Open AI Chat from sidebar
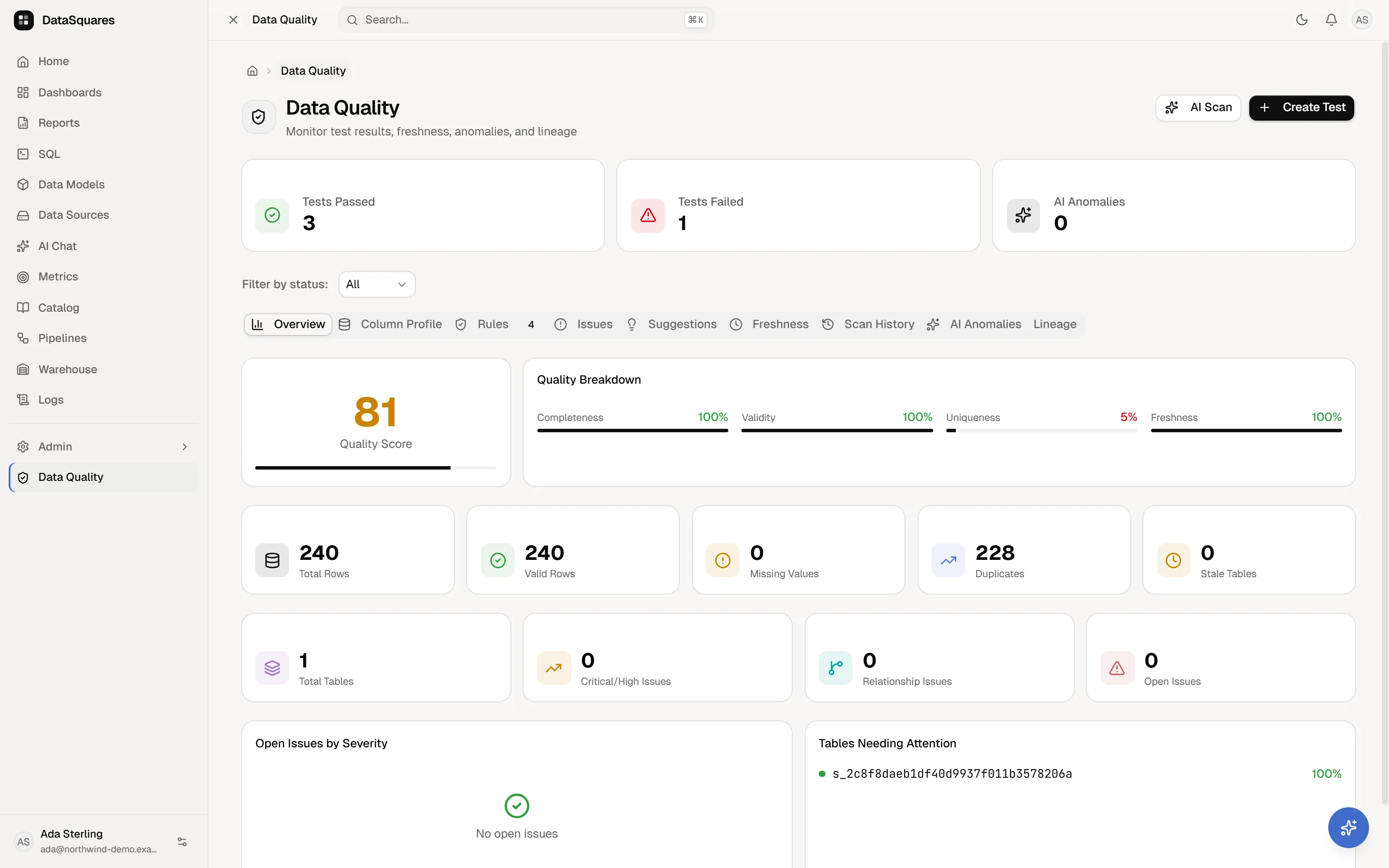 coord(103,246)
